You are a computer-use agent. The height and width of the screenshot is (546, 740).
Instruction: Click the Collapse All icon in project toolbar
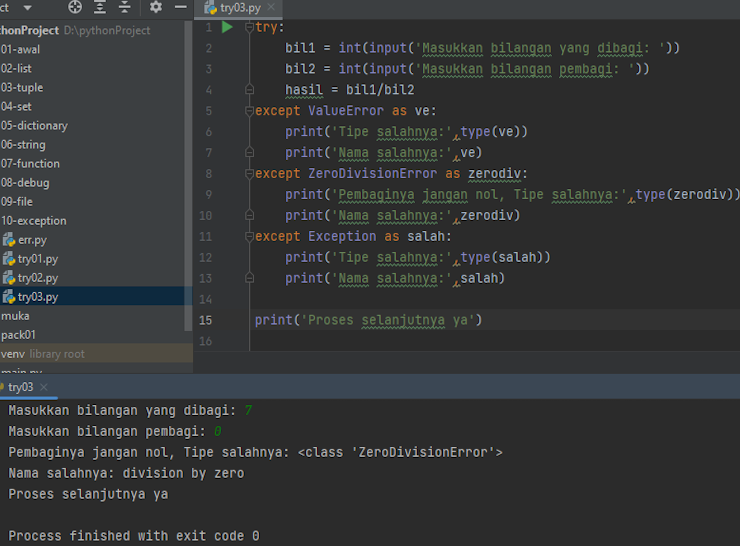(125, 7)
